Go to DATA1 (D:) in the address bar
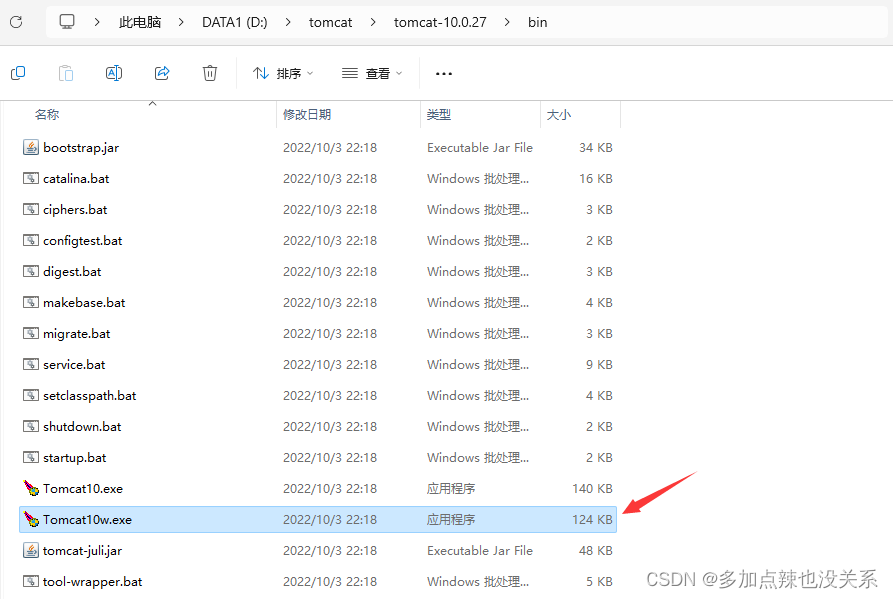Screen dimensions: 893x599 [x=235, y=22]
